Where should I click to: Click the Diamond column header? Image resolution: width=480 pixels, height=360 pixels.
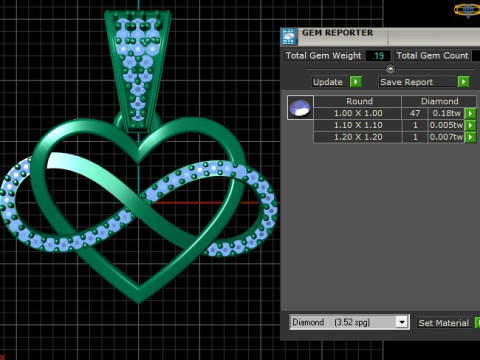click(439, 101)
